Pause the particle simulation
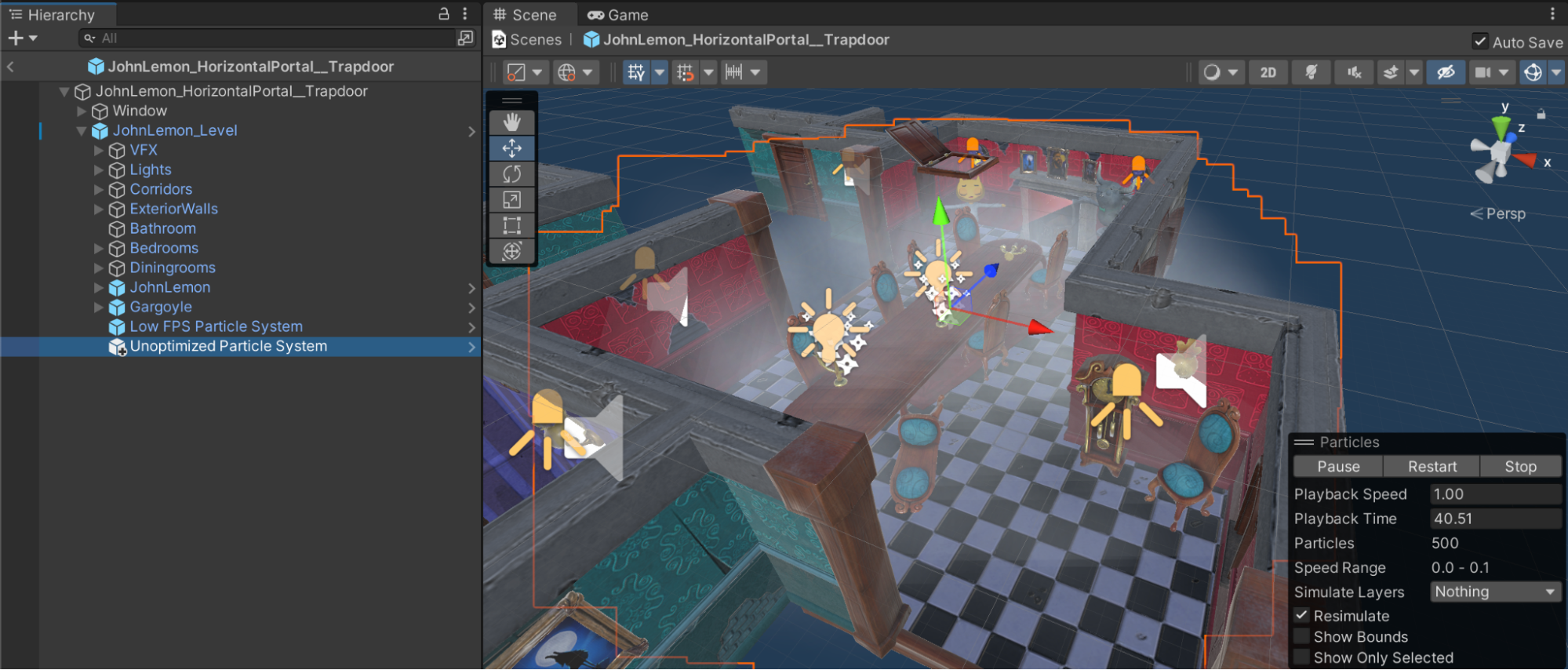Screen dimensions: 1568x670 tap(1338, 466)
